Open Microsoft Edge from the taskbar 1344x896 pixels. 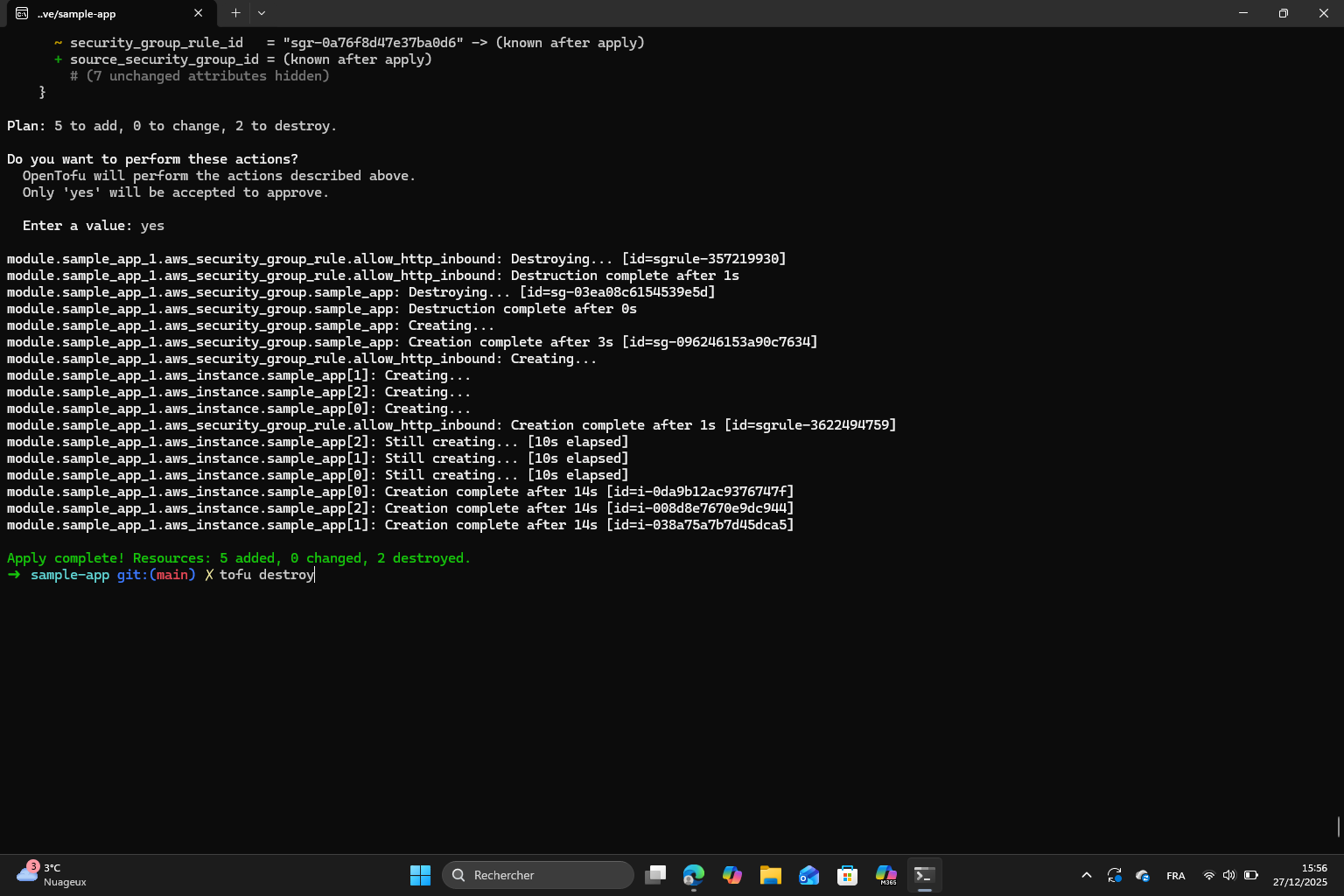click(x=693, y=874)
